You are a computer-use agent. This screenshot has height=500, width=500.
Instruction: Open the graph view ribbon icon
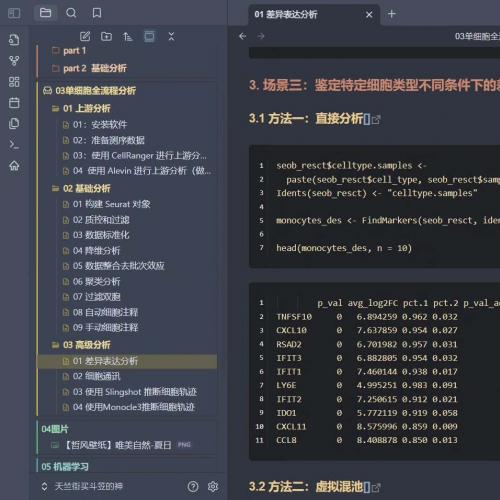click(x=14, y=61)
